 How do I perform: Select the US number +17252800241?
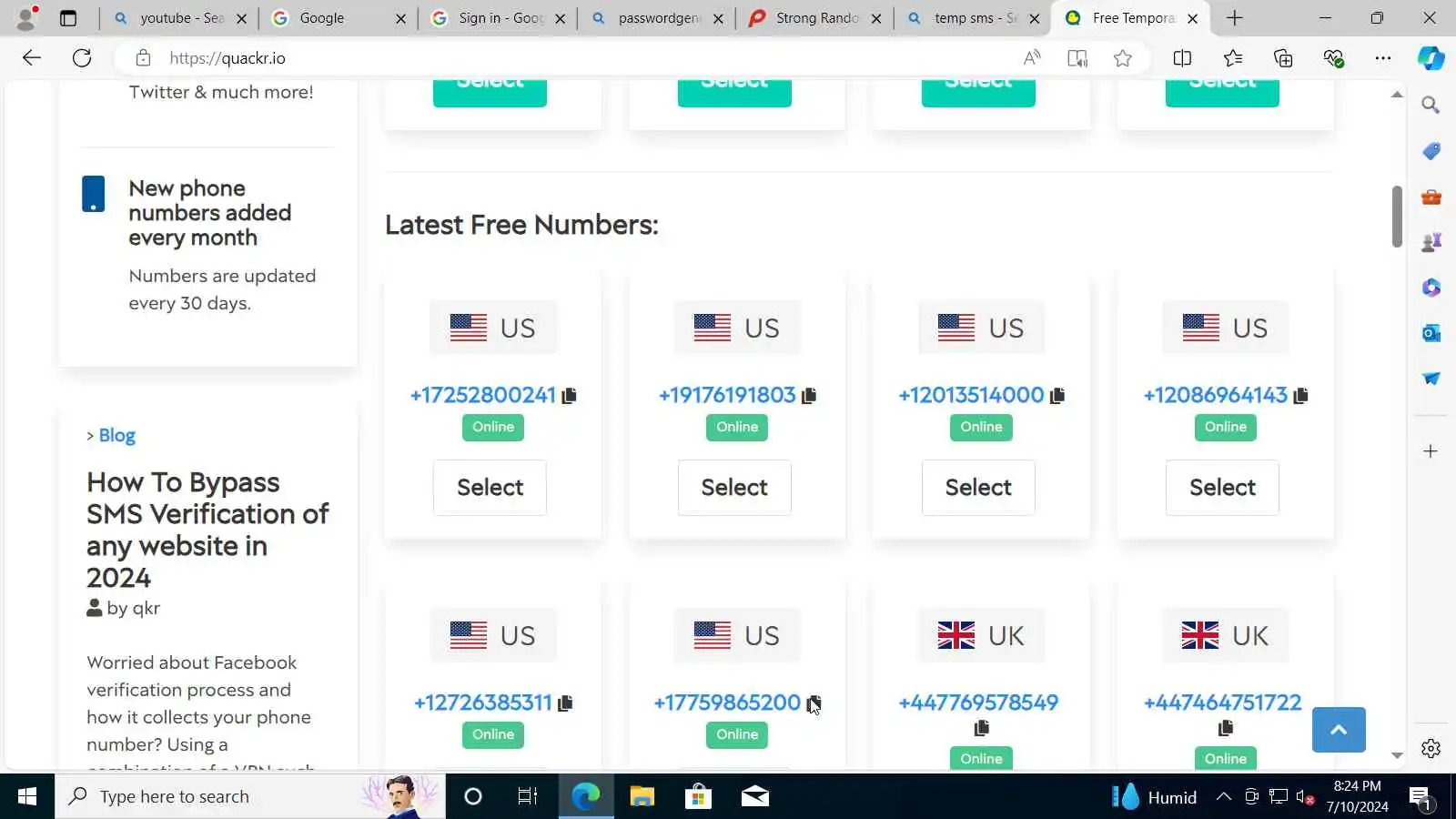click(x=490, y=488)
